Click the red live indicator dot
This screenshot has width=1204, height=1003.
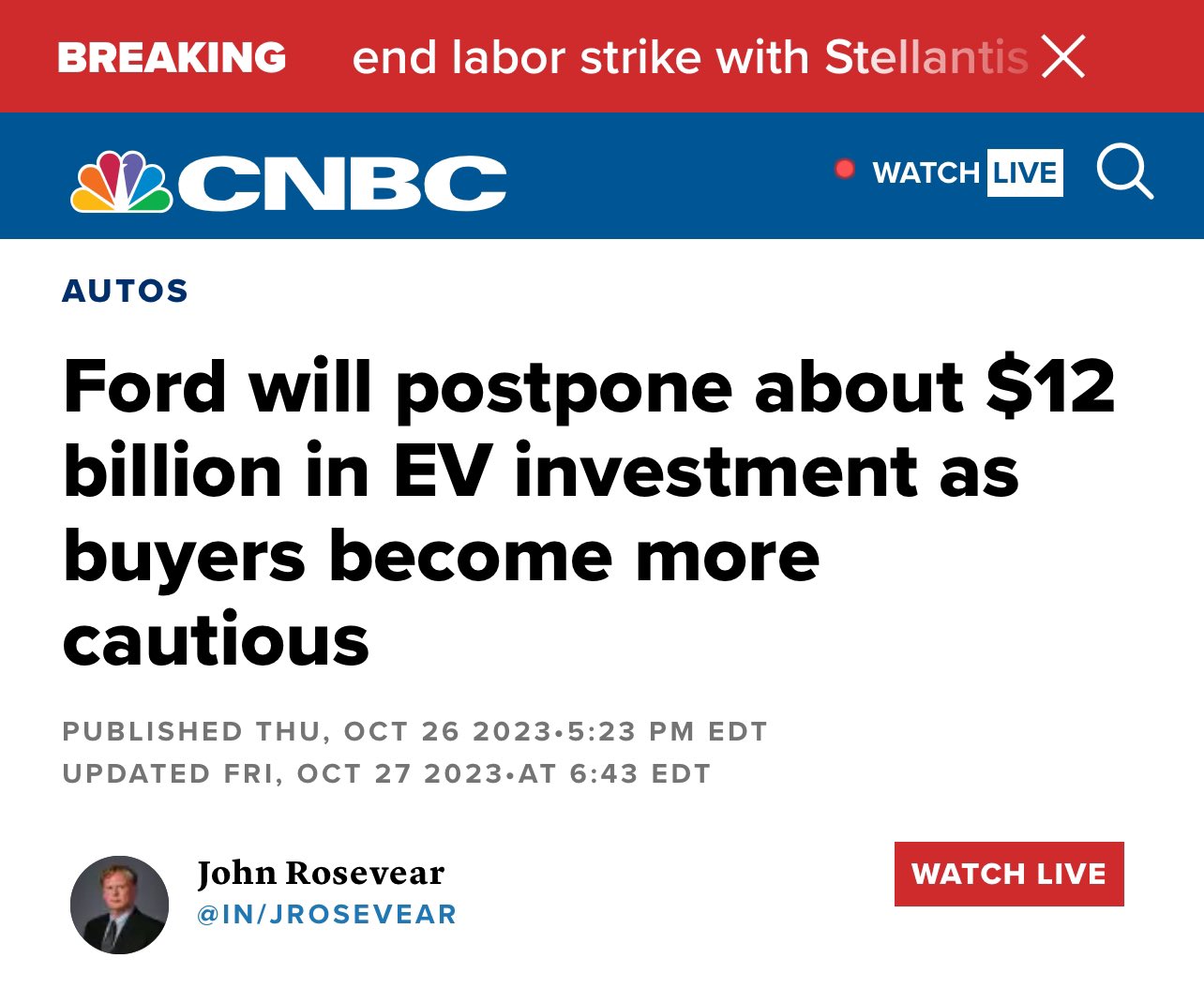pos(845,170)
